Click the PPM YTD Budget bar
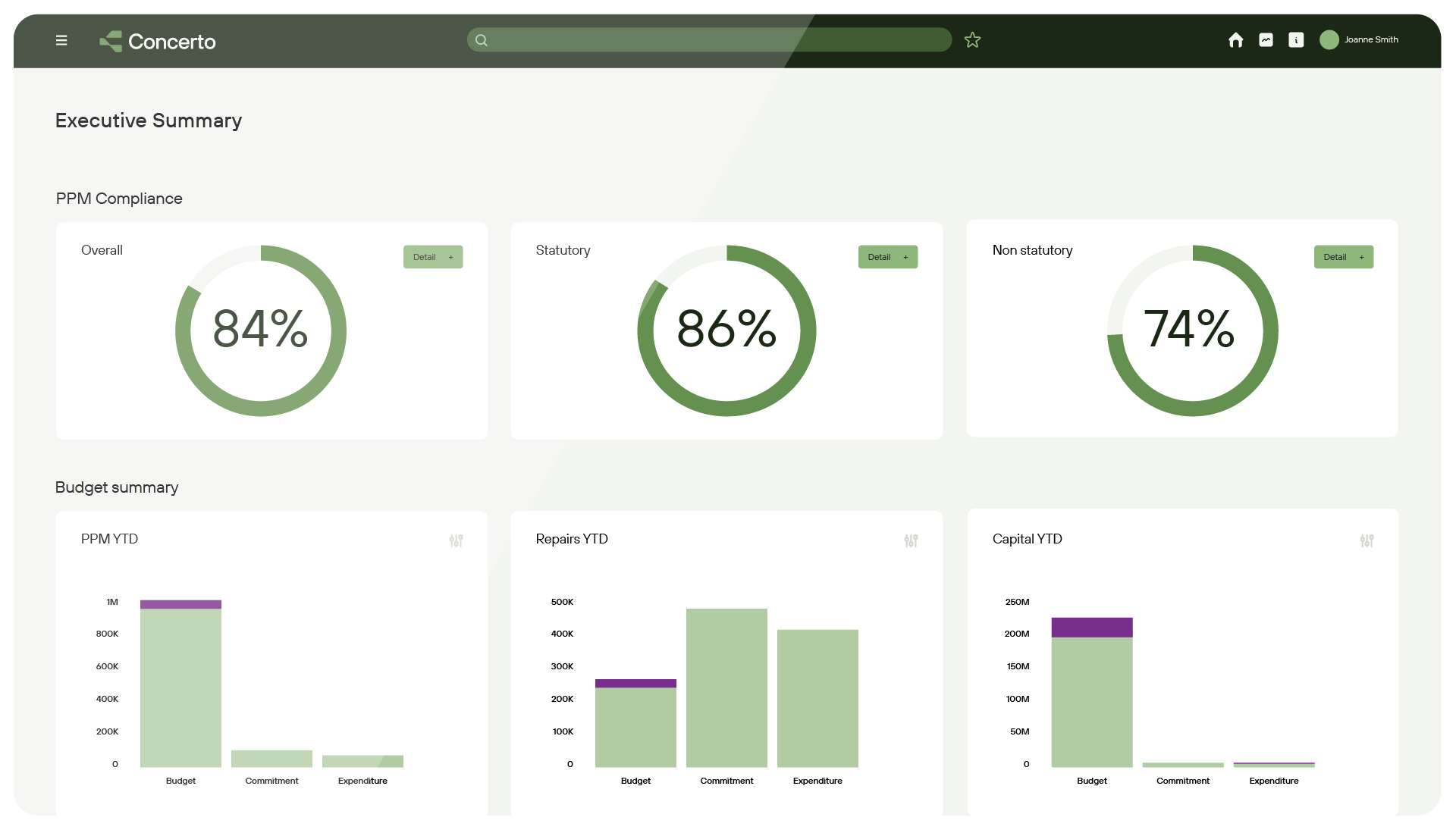1456x830 pixels. [180, 687]
